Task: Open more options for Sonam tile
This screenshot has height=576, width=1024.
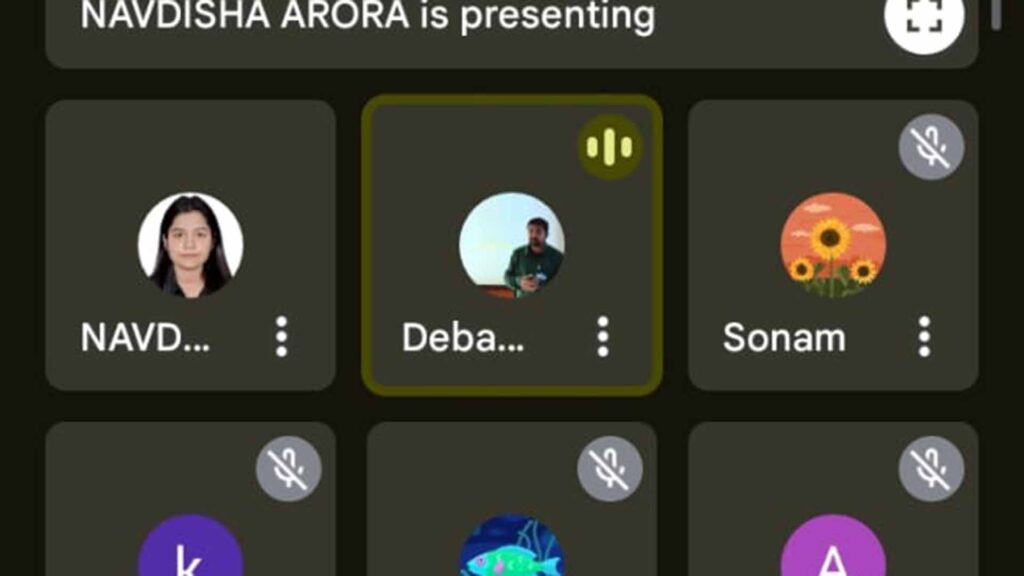Action: click(924, 337)
